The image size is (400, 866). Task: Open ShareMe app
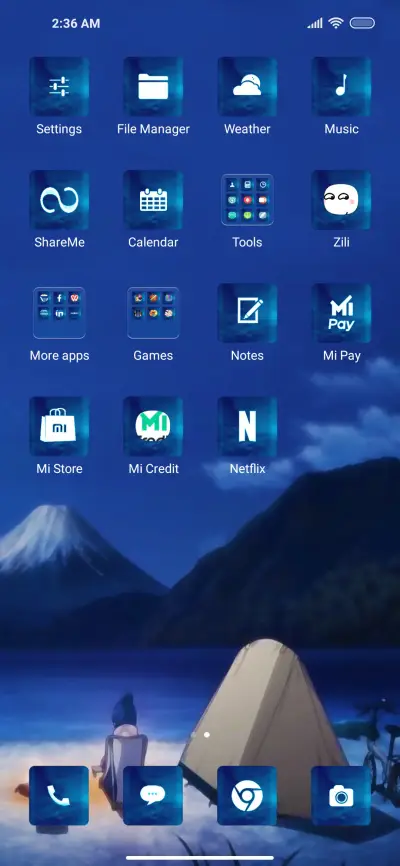coord(59,200)
